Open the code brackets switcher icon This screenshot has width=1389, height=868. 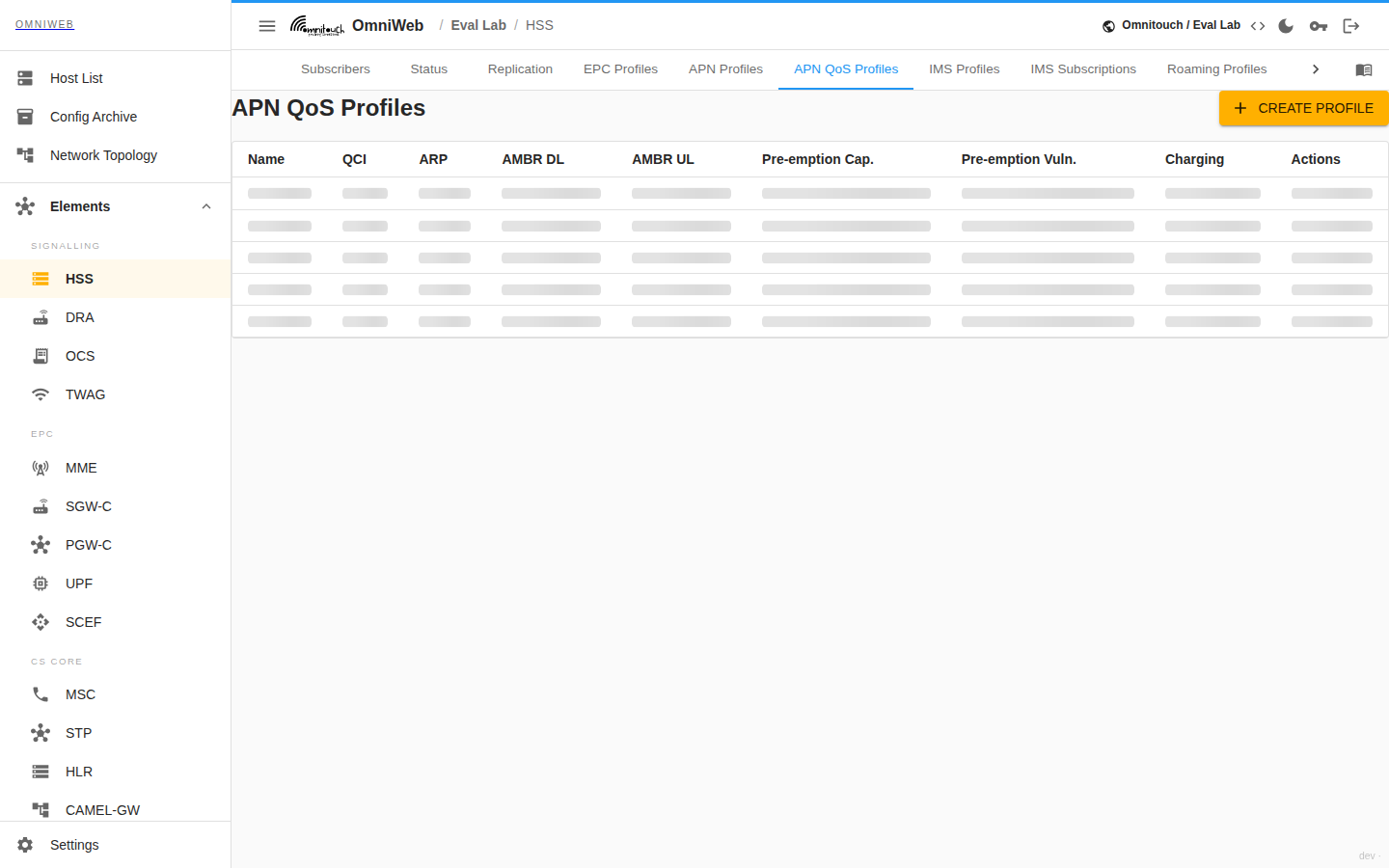[x=1258, y=26]
